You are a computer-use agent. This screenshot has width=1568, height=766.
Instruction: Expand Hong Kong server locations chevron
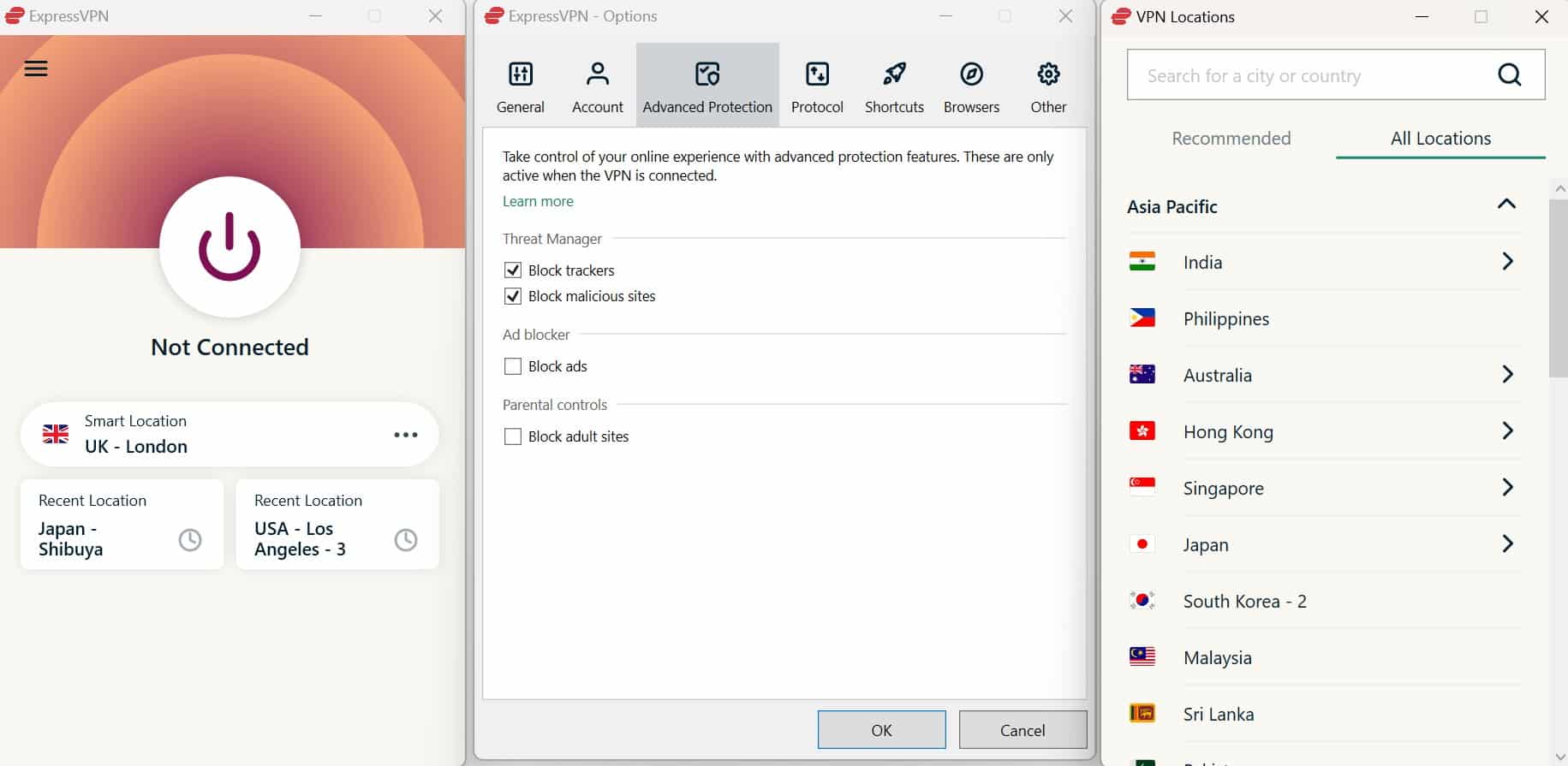[1508, 431]
